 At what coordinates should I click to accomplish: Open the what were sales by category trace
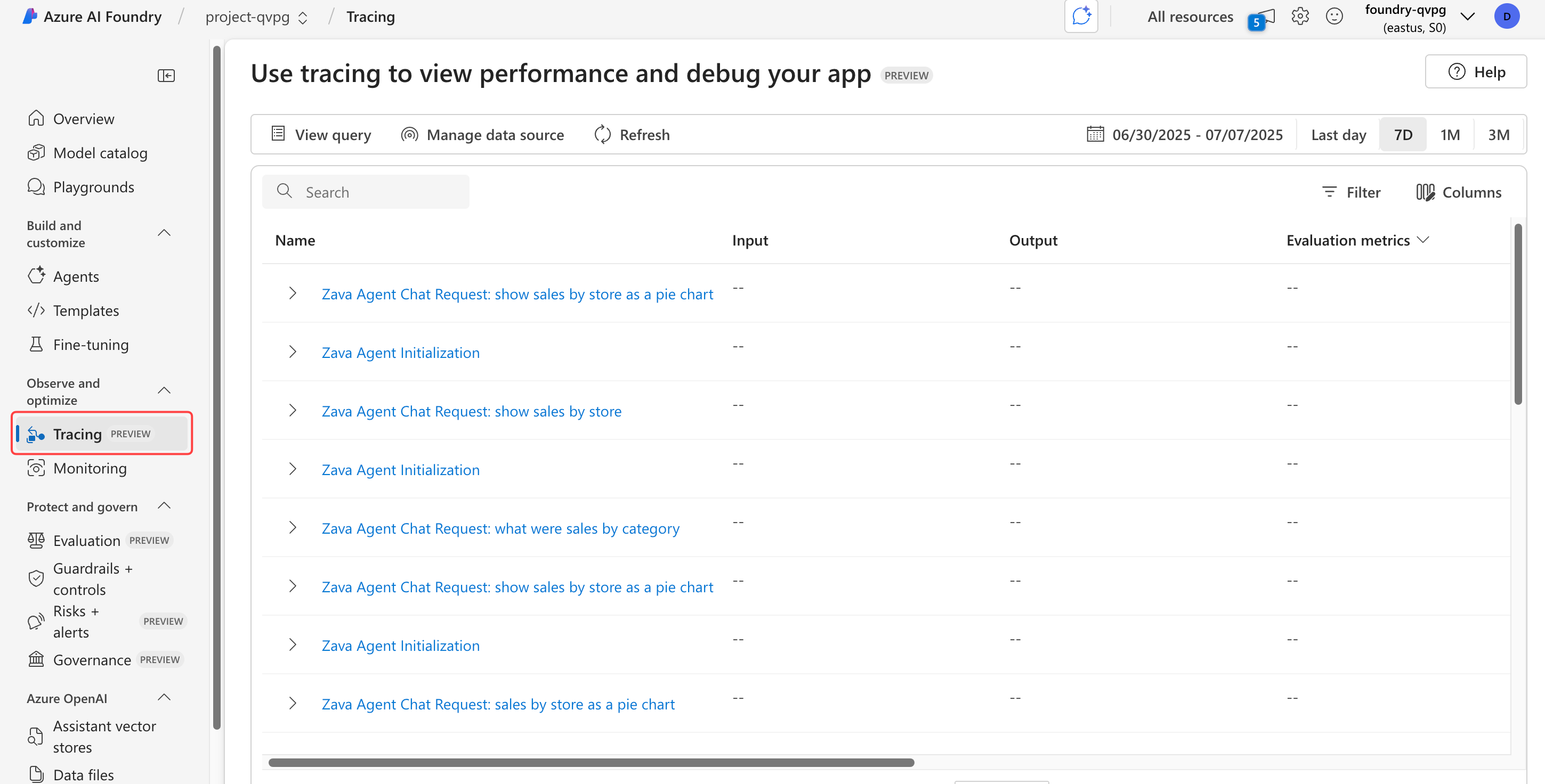pyautogui.click(x=500, y=528)
